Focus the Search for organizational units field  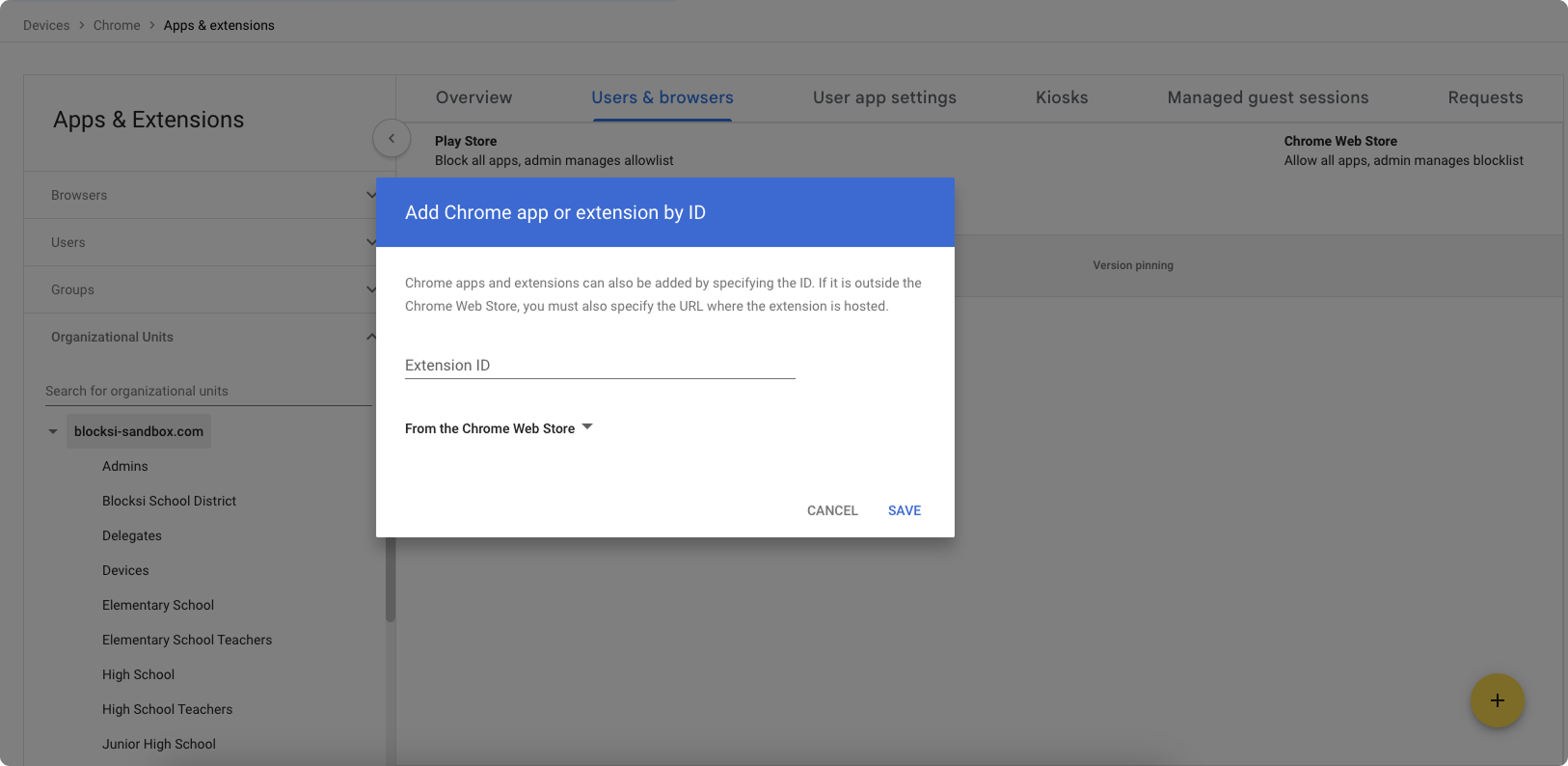point(208,391)
